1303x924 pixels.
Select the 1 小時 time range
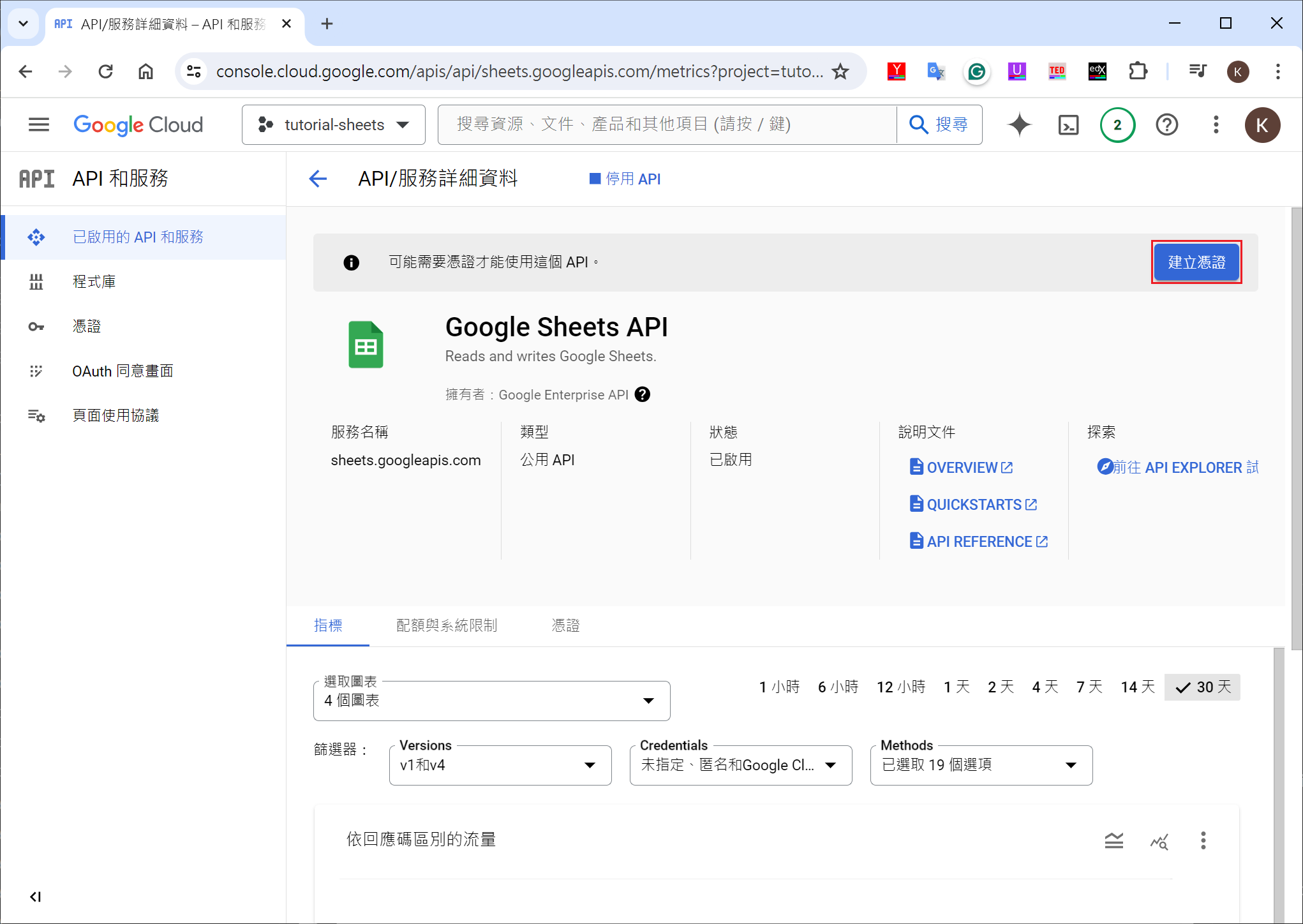[x=779, y=687]
